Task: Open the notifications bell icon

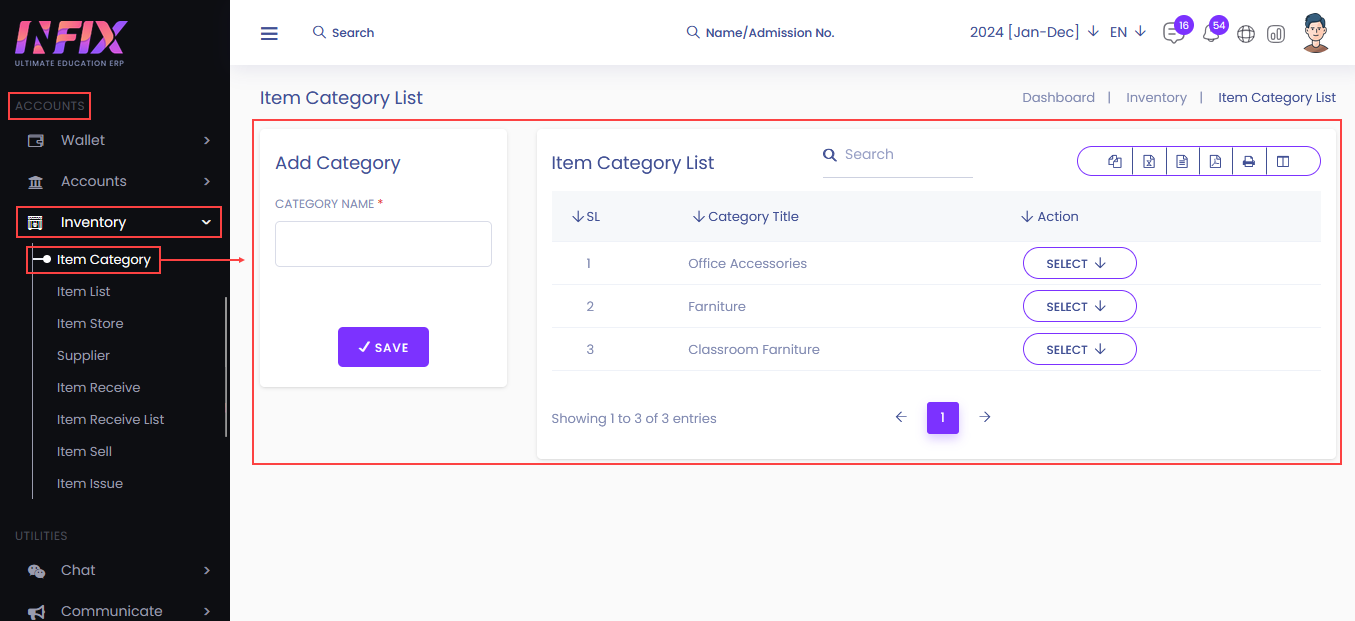Action: 1210,33
